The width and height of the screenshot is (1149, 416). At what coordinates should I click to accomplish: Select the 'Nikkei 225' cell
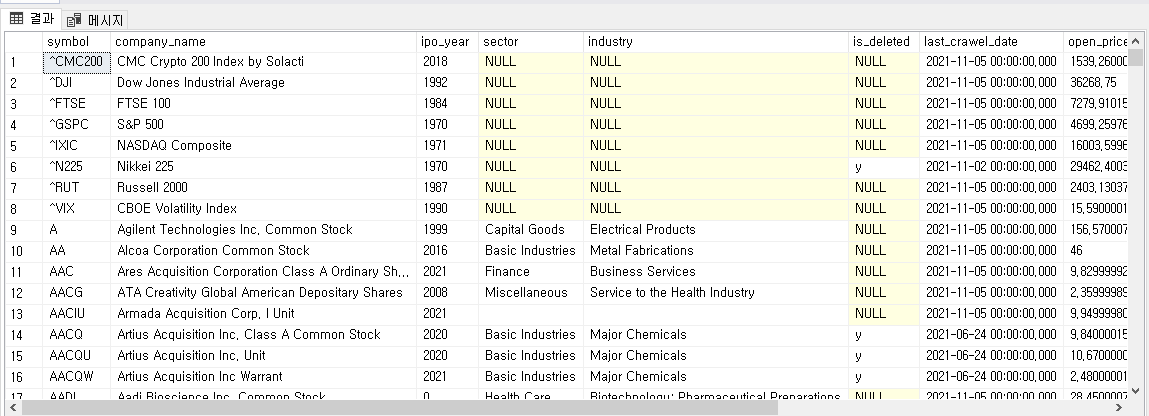264,167
